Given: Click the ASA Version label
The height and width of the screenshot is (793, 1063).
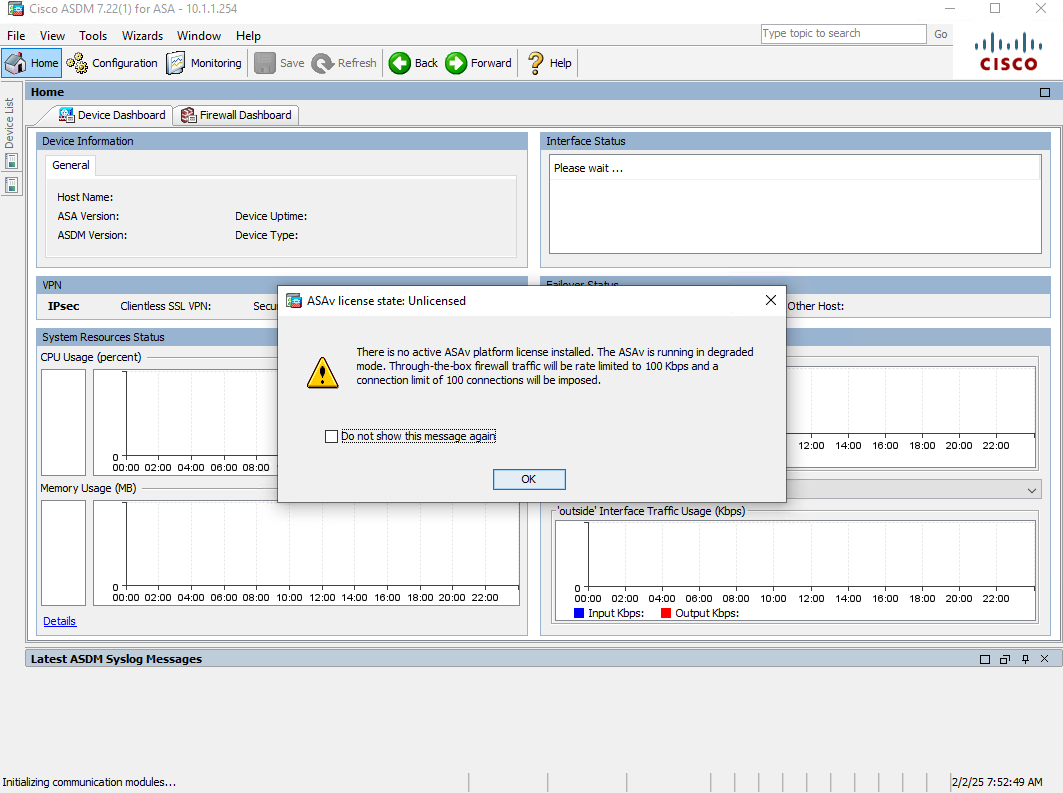Looking at the screenshot, I should tap(88, 216).
